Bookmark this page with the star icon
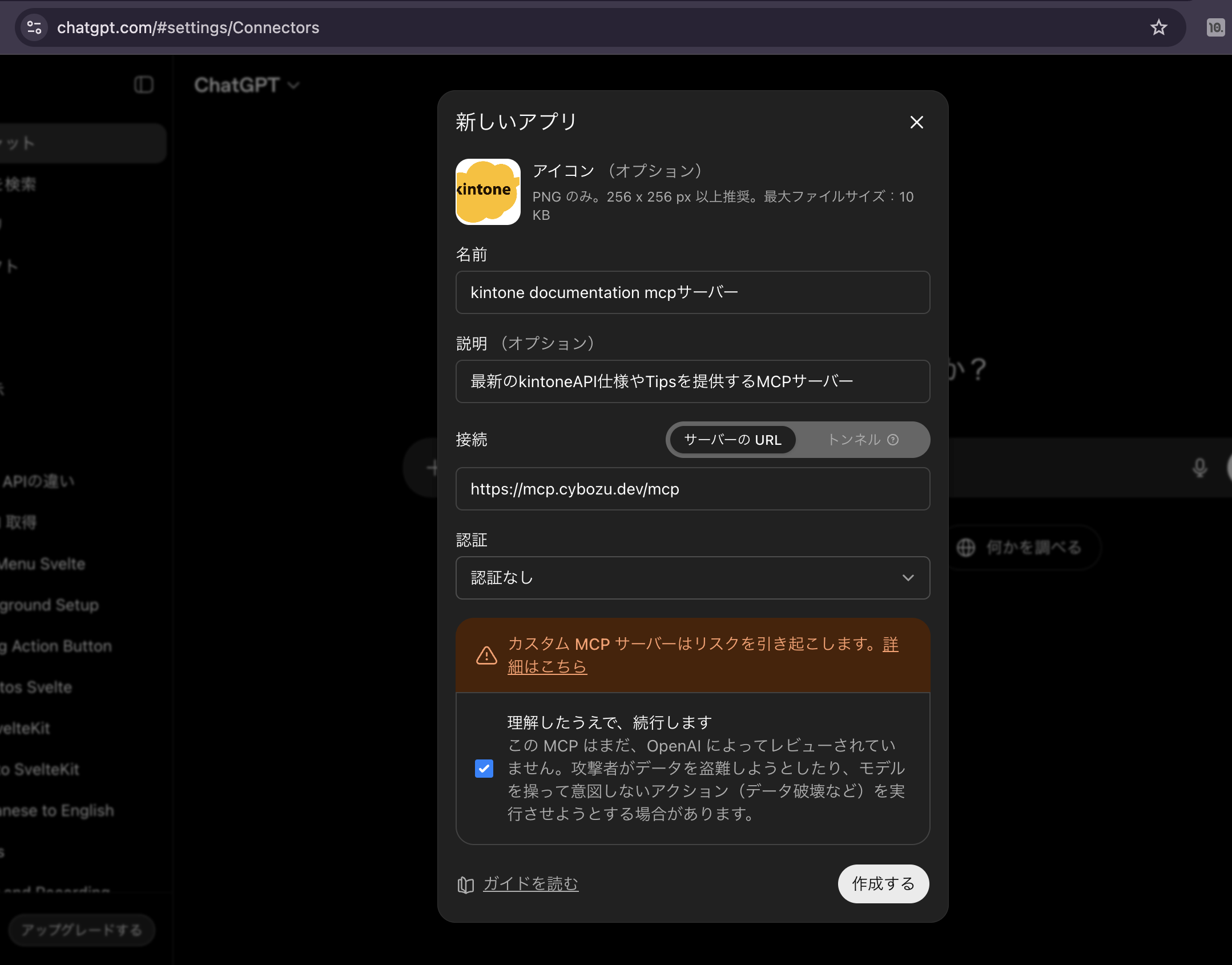 pos(1158,27)
